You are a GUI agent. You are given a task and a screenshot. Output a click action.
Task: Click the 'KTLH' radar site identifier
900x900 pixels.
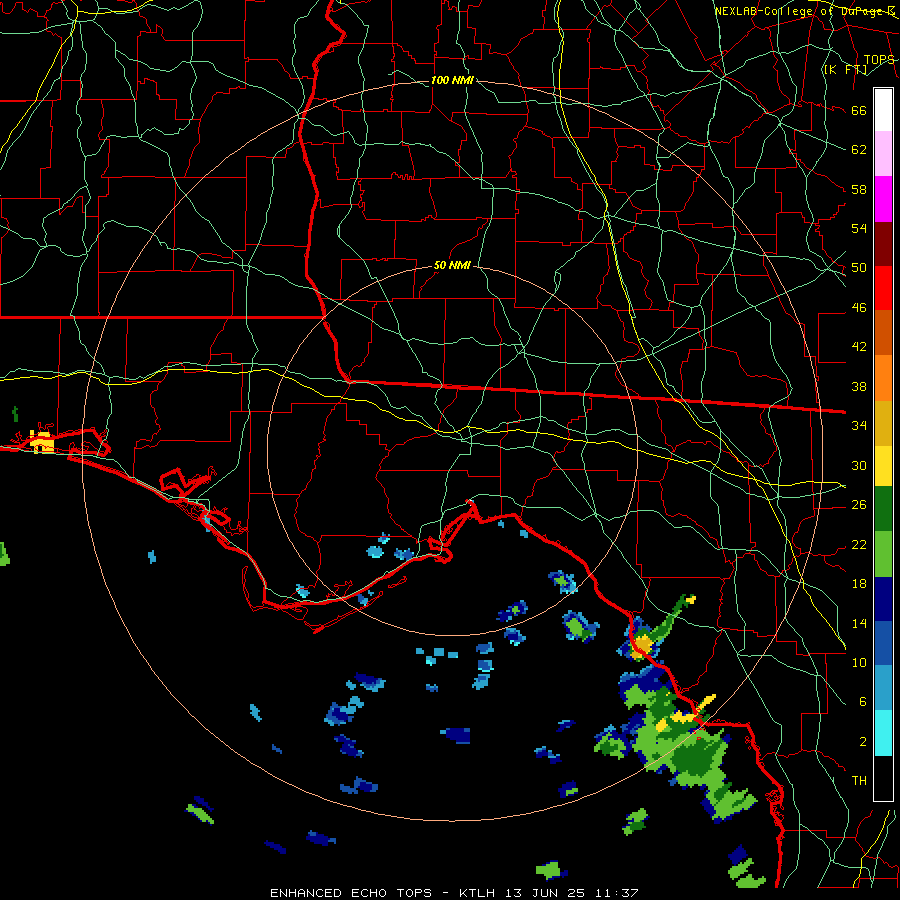479,893
